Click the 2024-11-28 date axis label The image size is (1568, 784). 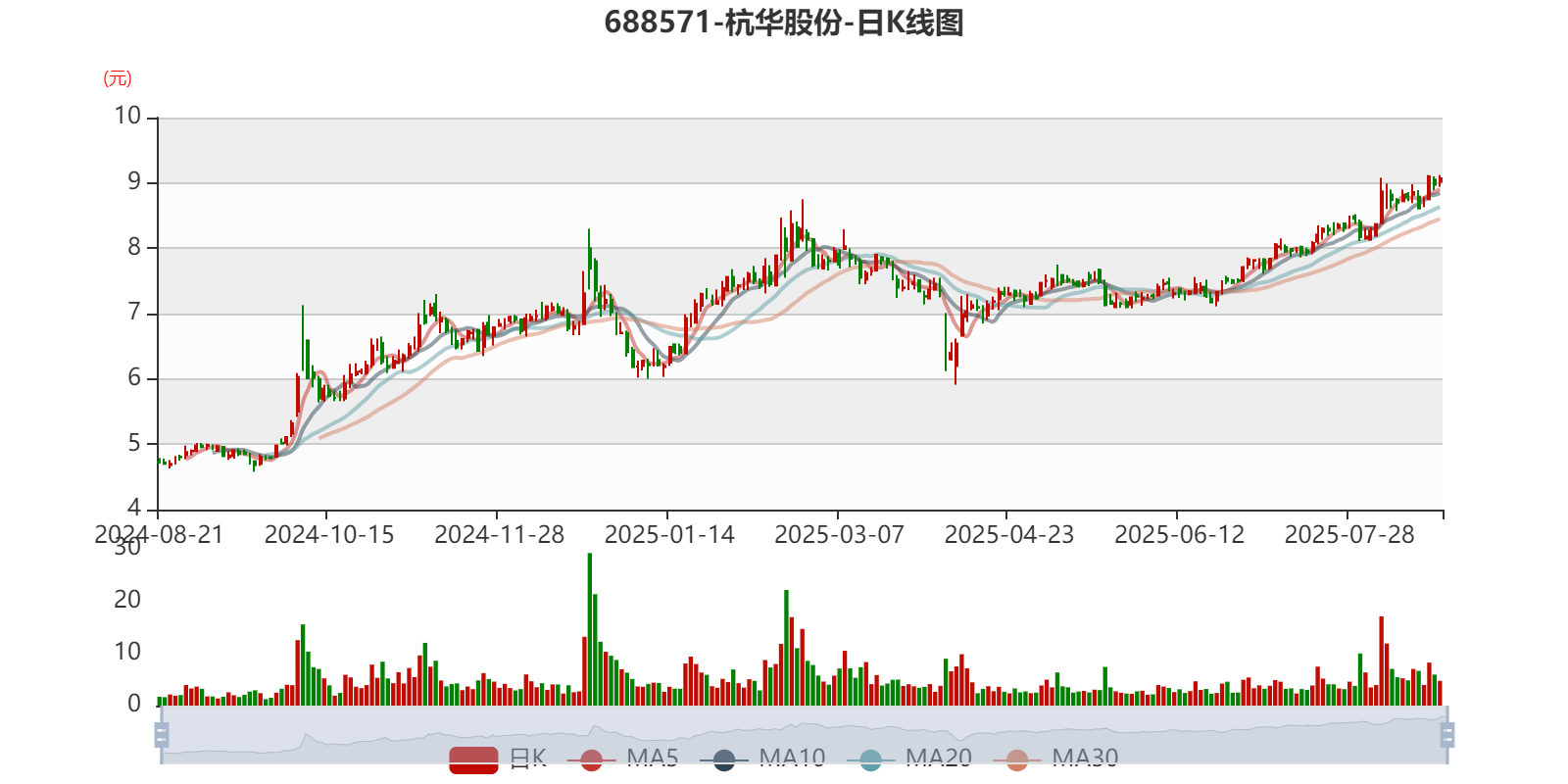500,535
